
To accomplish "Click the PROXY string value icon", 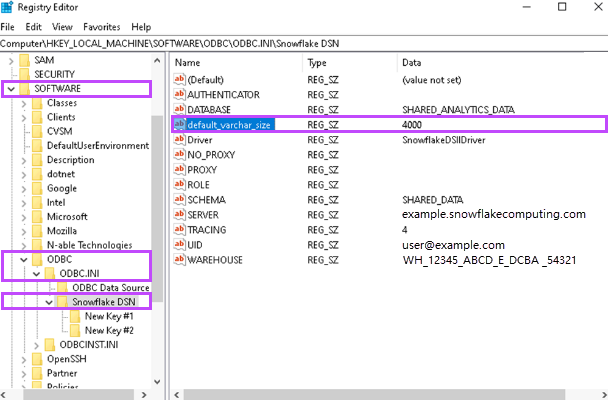I will click(179, 169).
